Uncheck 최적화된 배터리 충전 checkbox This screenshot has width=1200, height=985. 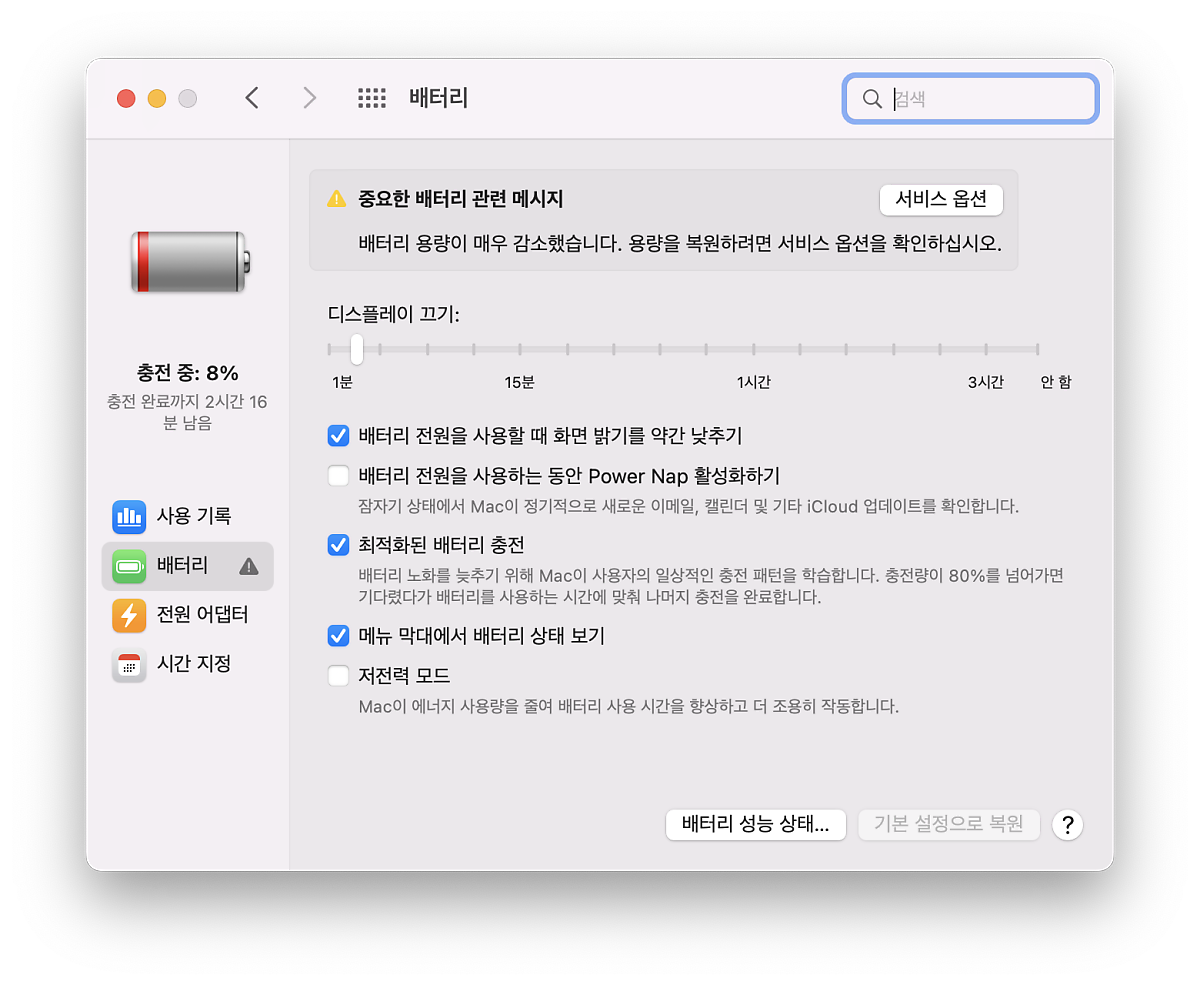338,545
